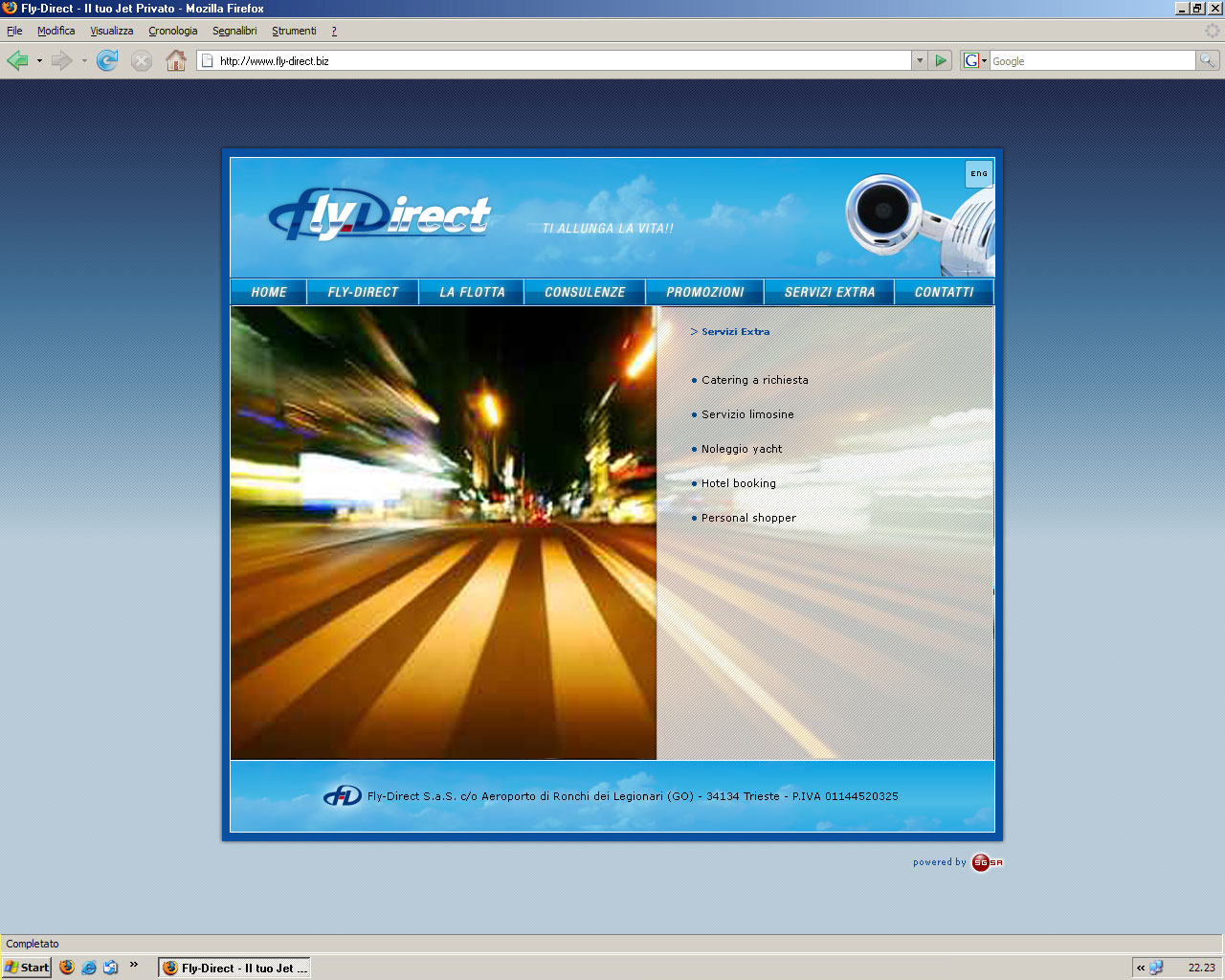The width and height of the screenshot is (1225, 980).
Task: Open the PROMOZIONI section
Action: [x=704, y=293]
